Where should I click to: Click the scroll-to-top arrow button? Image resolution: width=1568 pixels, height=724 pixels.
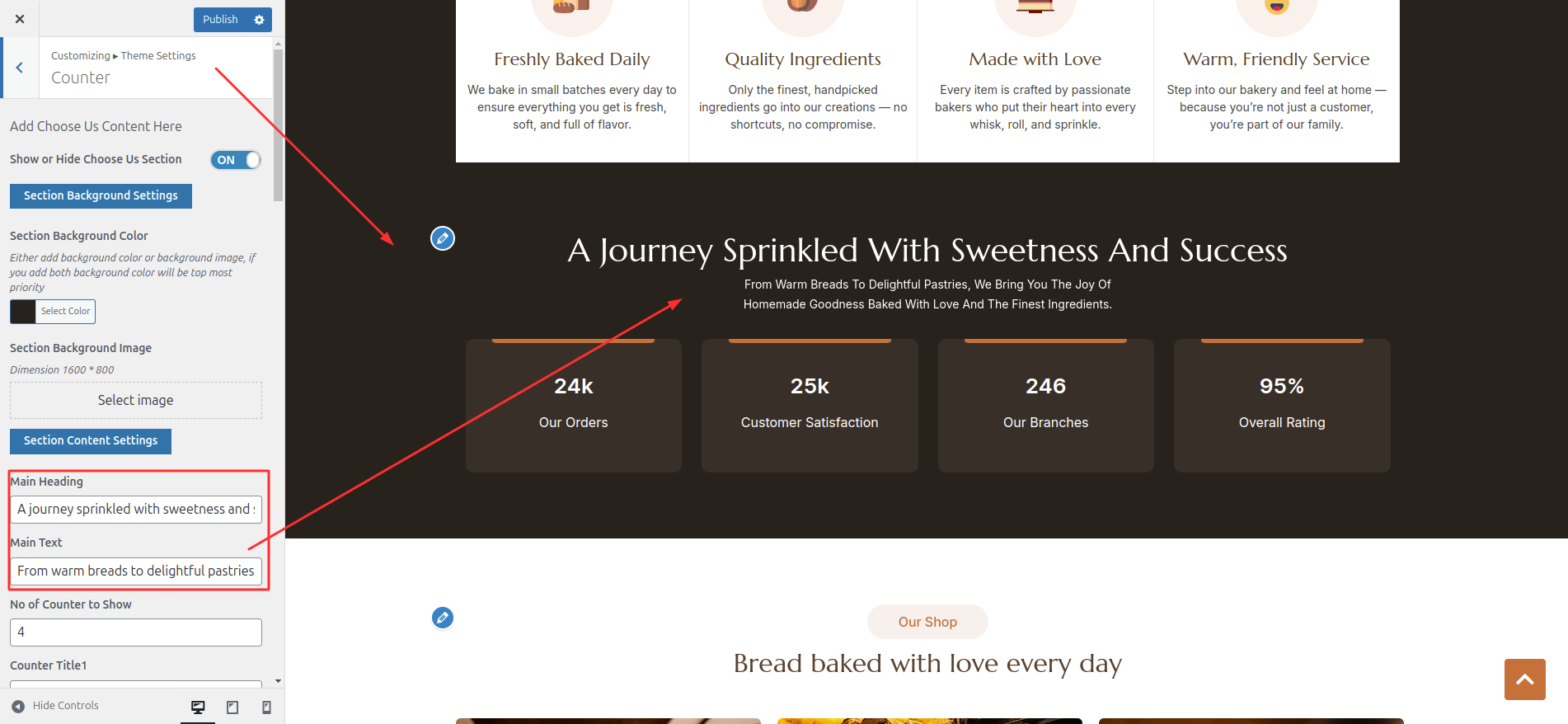1524,679
